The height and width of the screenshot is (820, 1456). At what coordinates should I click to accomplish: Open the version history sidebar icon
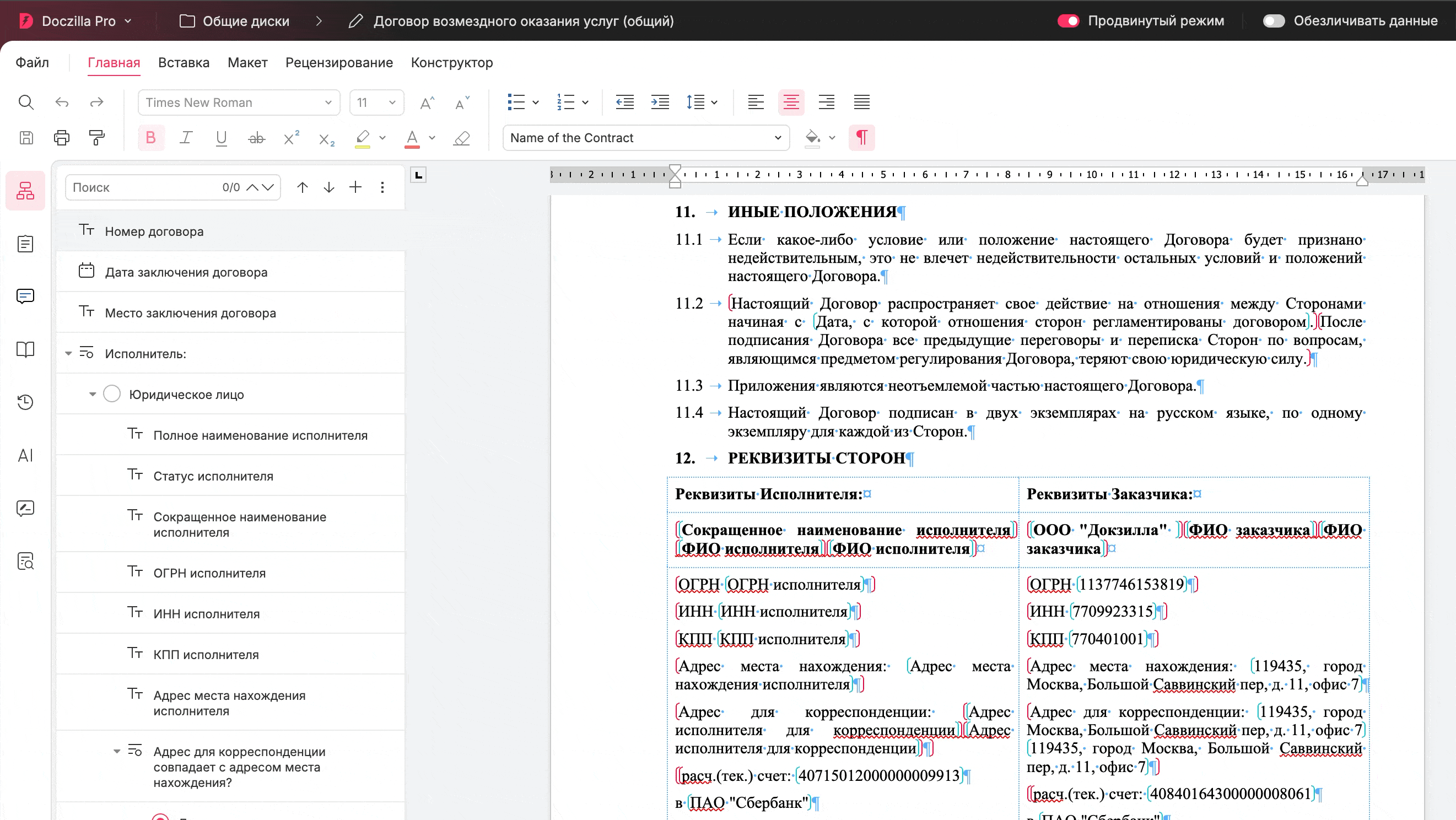click(25, 402)
